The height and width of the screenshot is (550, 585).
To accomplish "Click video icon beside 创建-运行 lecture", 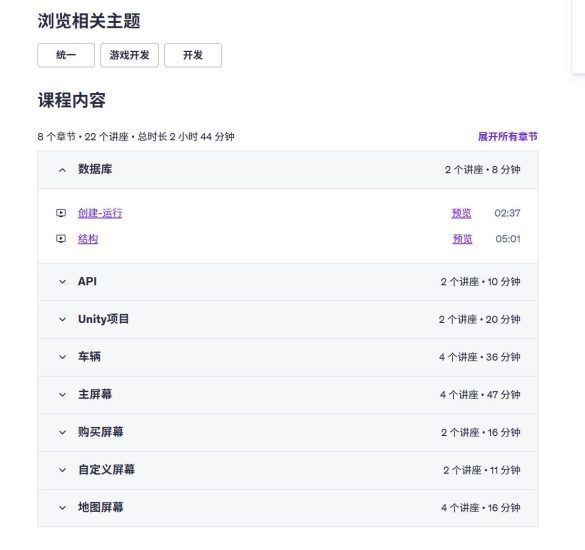I will click(61, 213).
